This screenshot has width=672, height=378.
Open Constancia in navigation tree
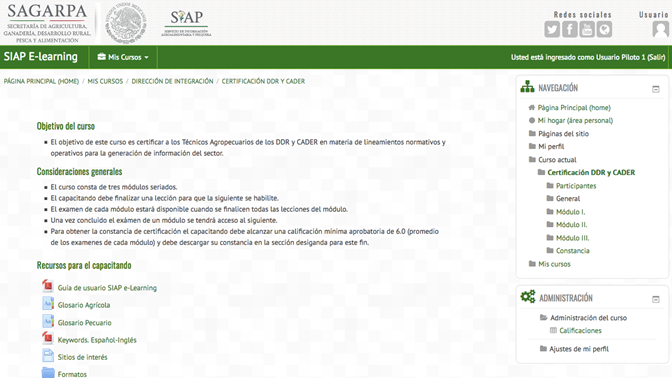click(x=573, y=251)
